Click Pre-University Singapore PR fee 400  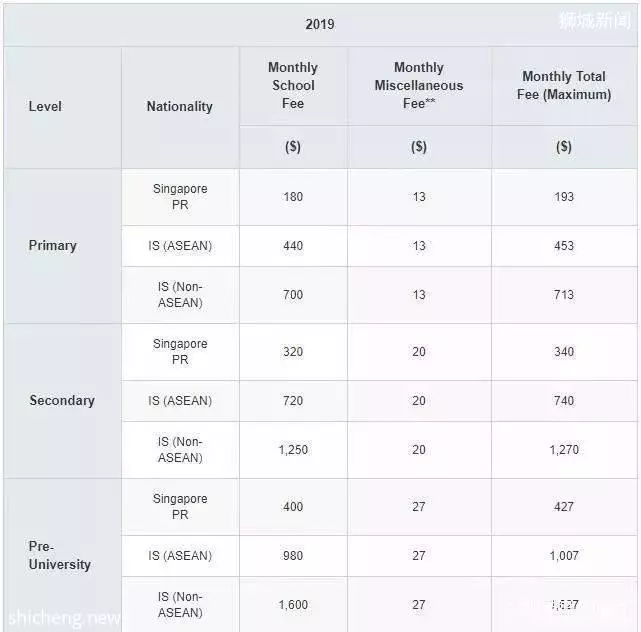[x=293, y=506]
